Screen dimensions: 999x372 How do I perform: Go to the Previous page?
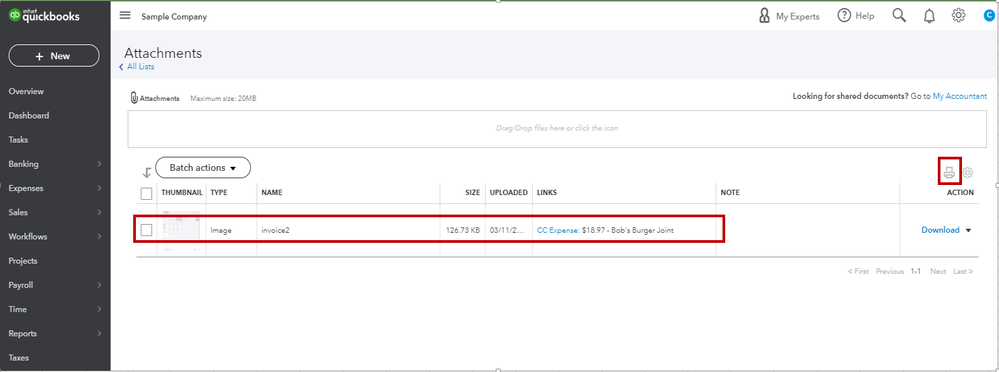pyautogui.click(x=889, y=271)
